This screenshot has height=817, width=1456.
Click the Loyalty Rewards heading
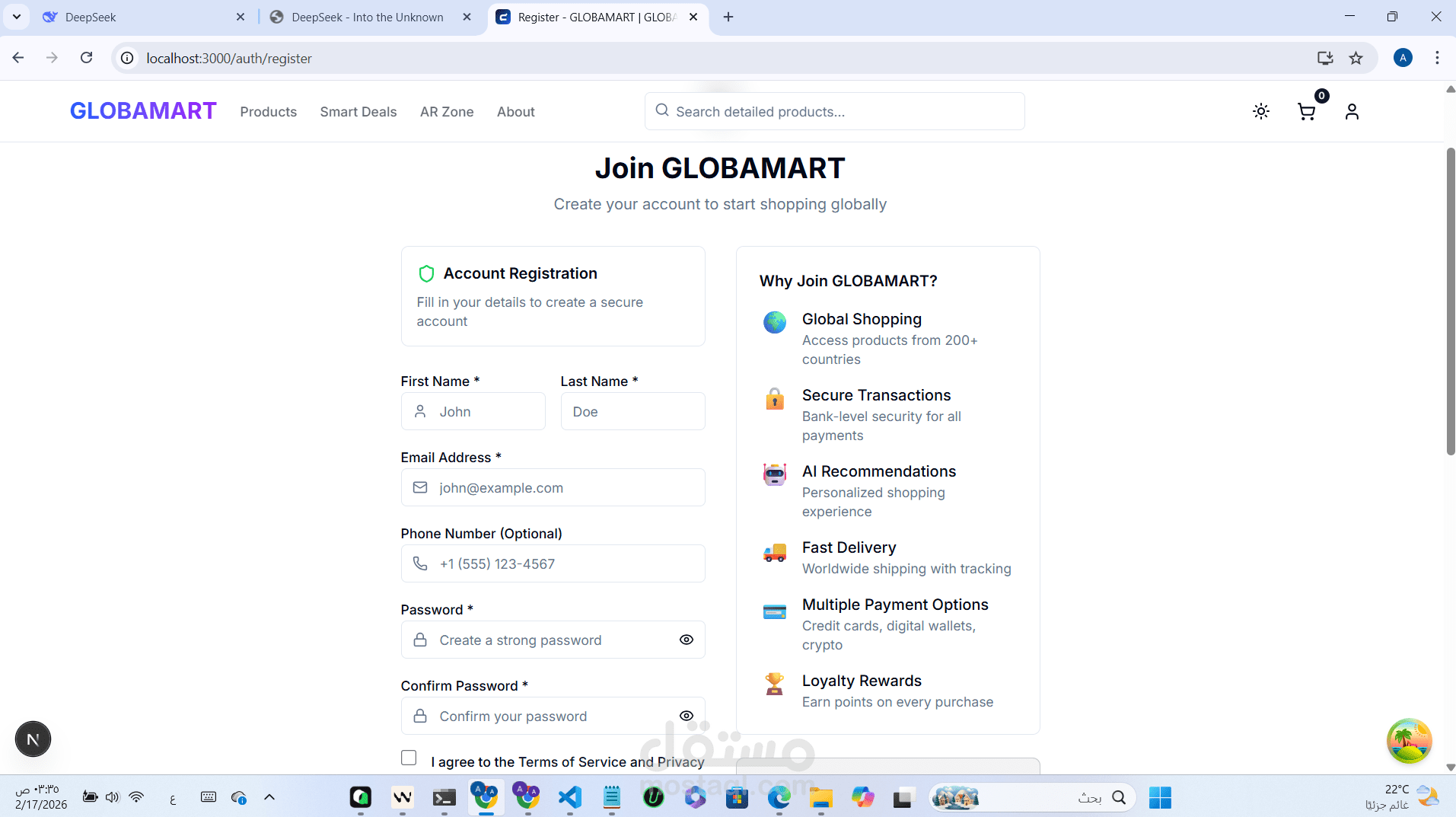862,681
